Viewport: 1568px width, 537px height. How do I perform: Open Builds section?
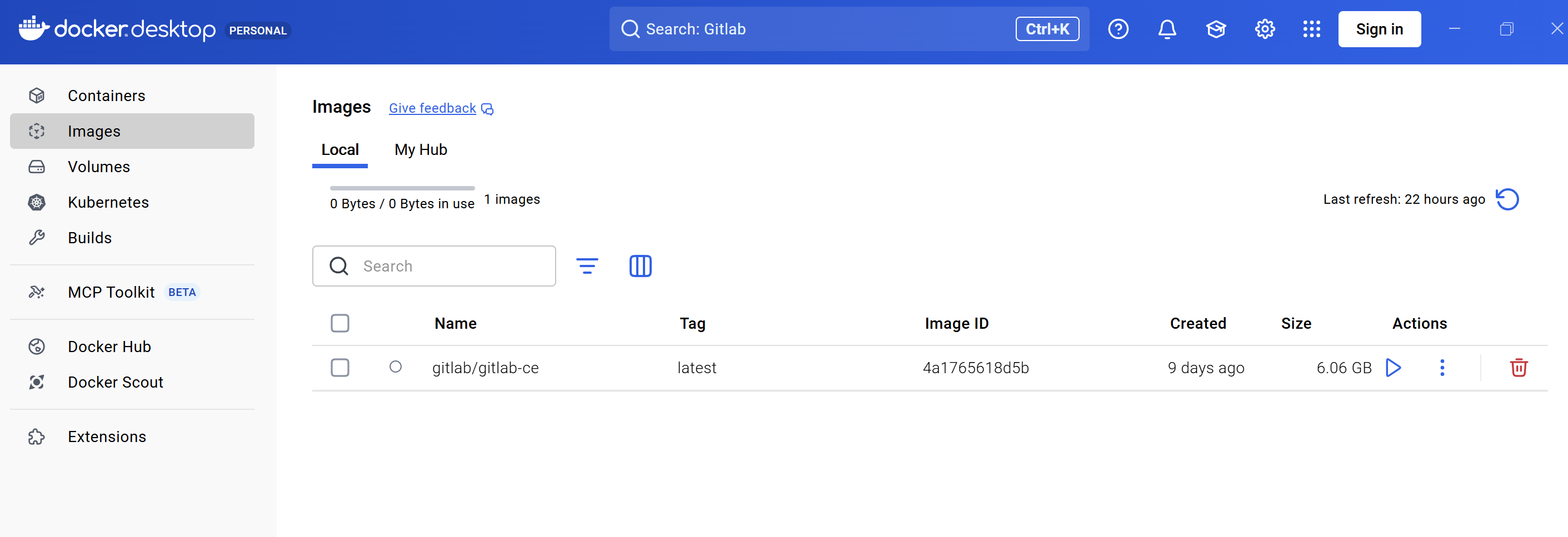pyautogui.click(x=132, y=238)
